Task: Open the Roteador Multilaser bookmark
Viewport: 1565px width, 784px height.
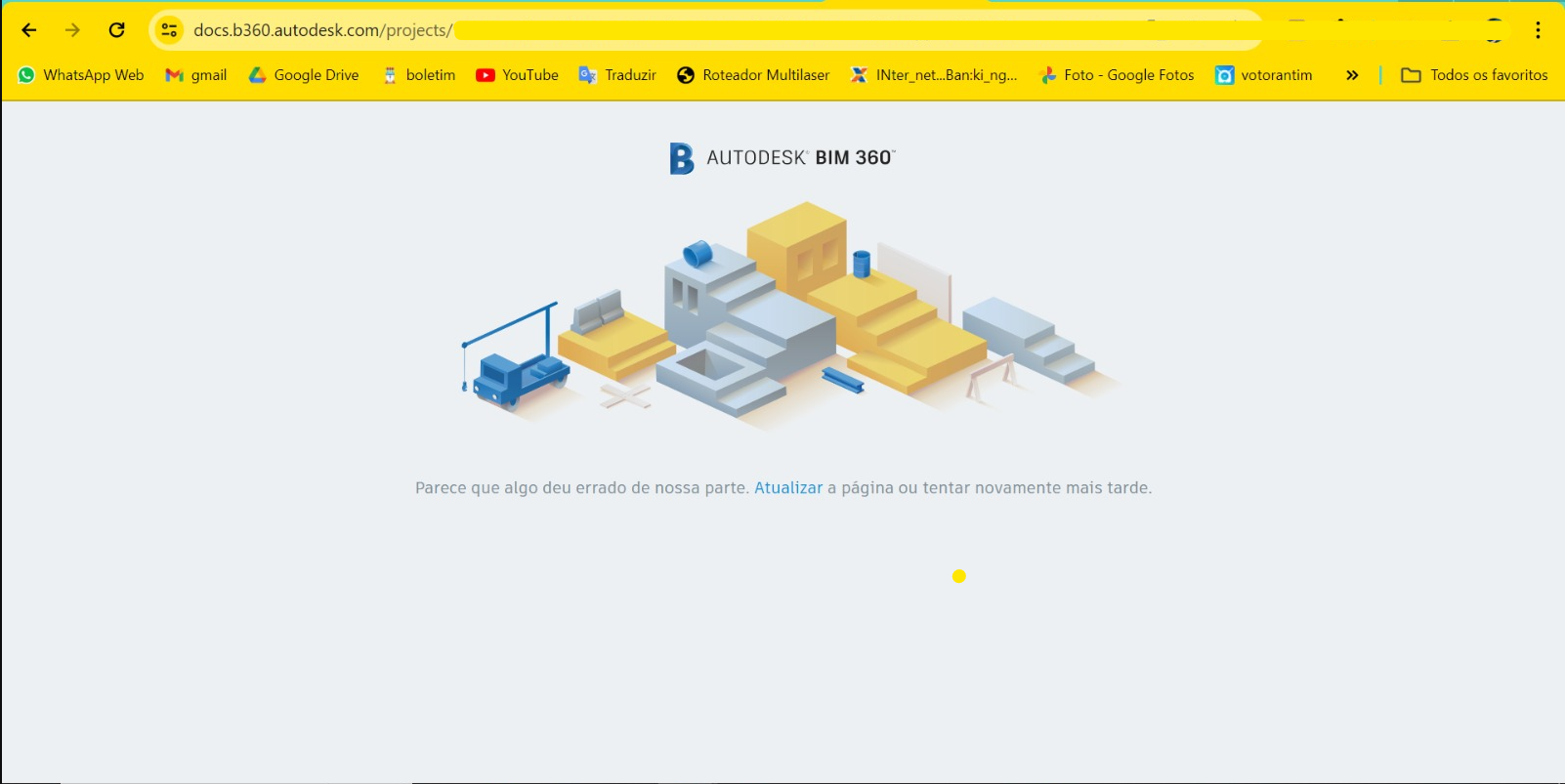Action: coord(753,75)
